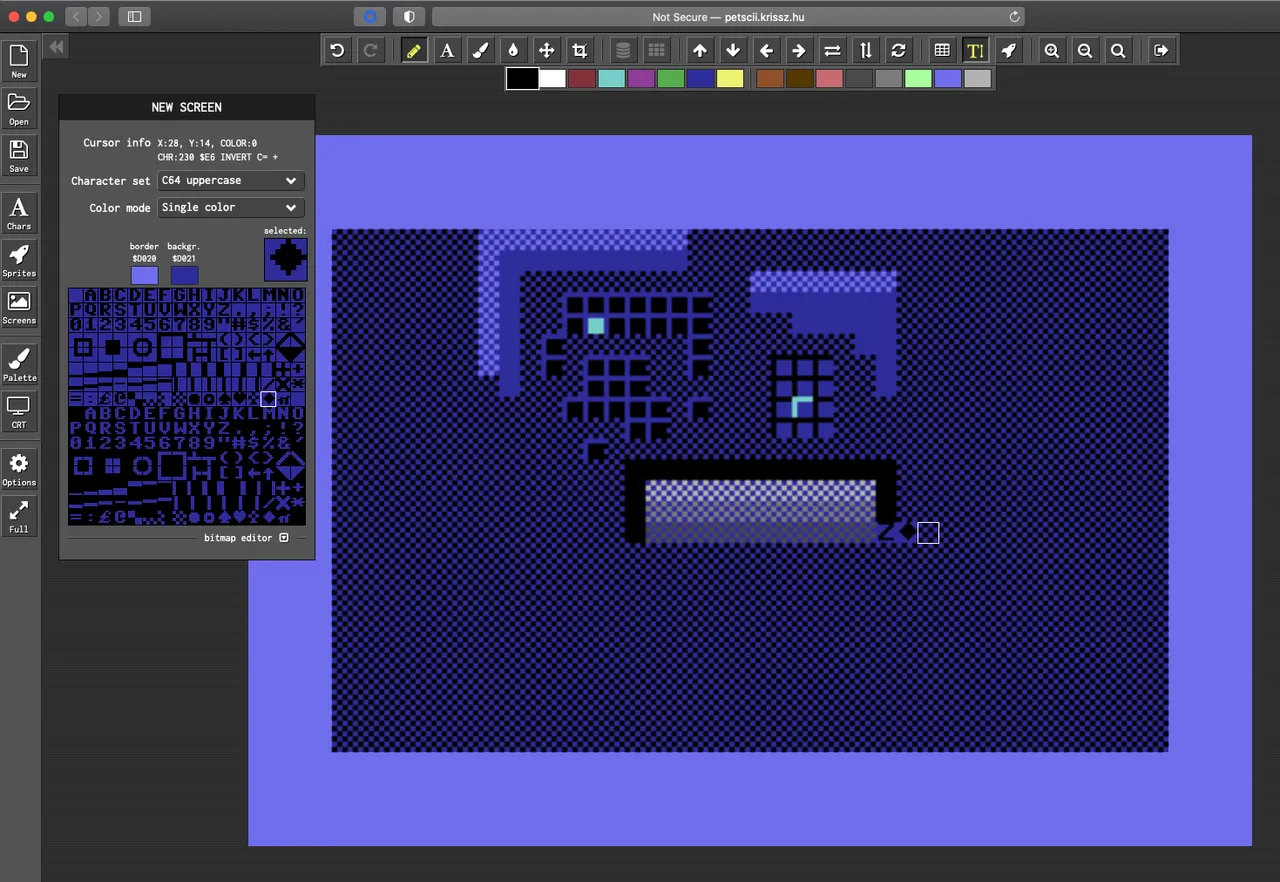This screenshot has width=1280, height=882.
Task: Pick dark blue in the color palette
Action: point(700,79)
